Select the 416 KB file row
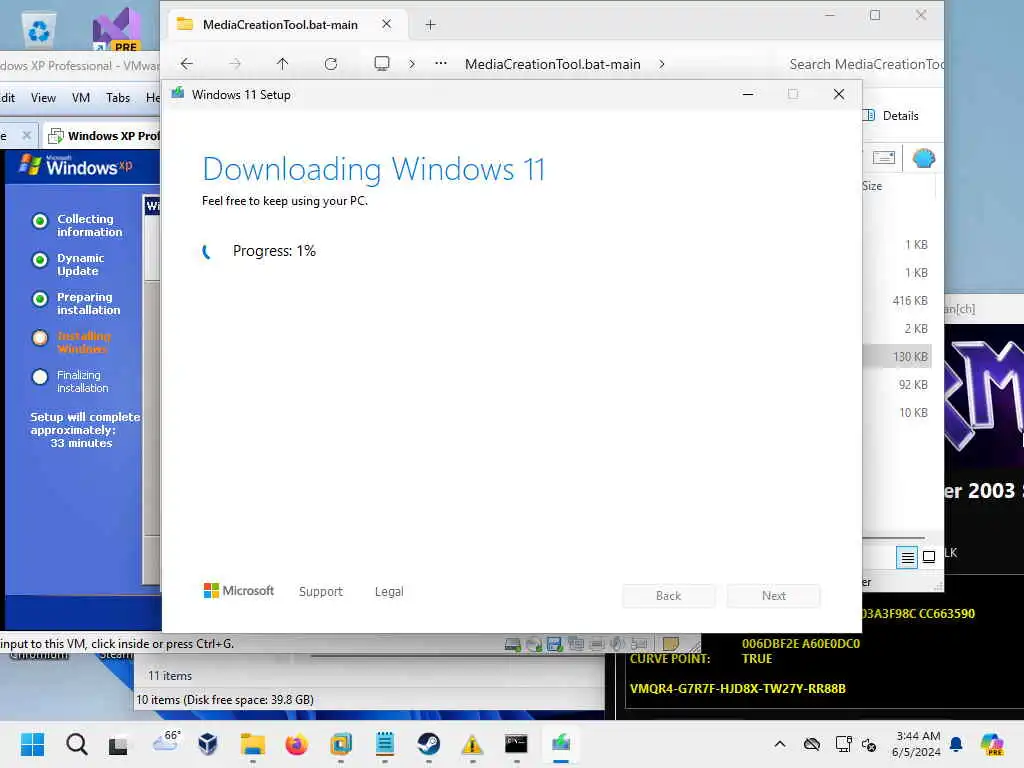The height and width of the screenshot is (768, 1024). coord(897,300)
